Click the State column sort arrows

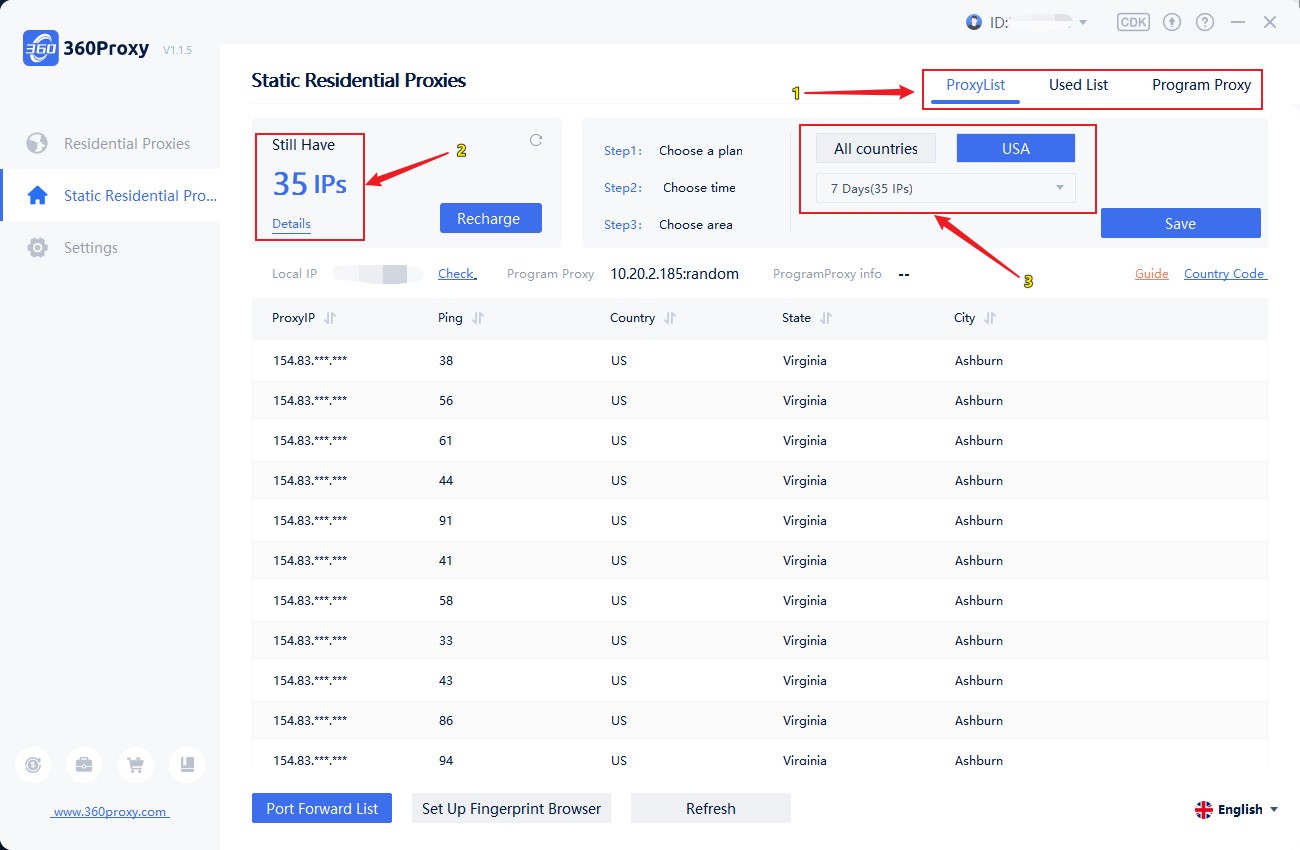point(826,318)
